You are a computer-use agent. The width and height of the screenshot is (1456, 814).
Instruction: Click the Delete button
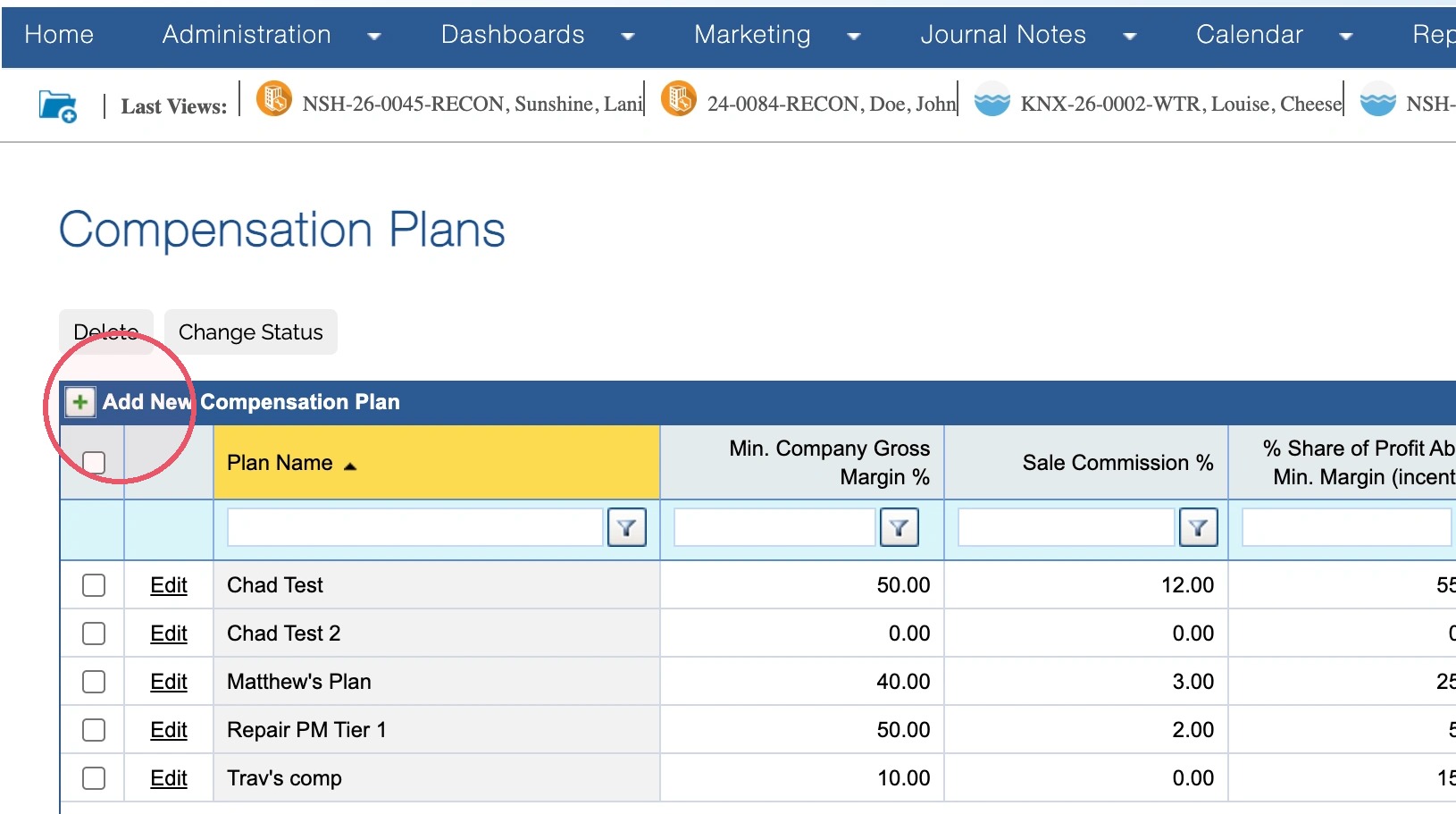point(106,332)
